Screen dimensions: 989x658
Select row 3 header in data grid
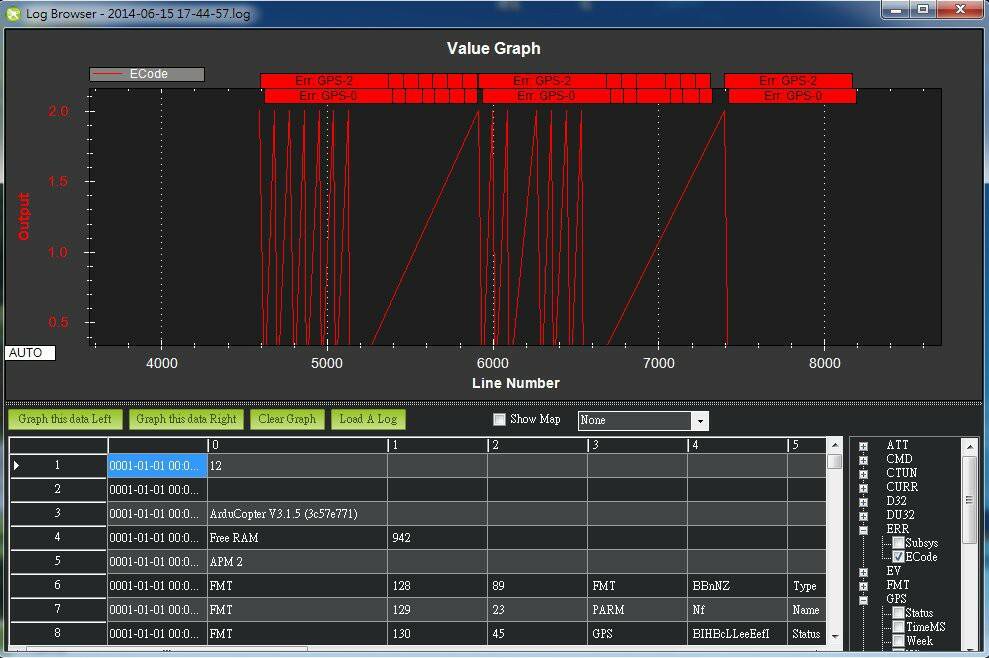[x=58, y=514]
